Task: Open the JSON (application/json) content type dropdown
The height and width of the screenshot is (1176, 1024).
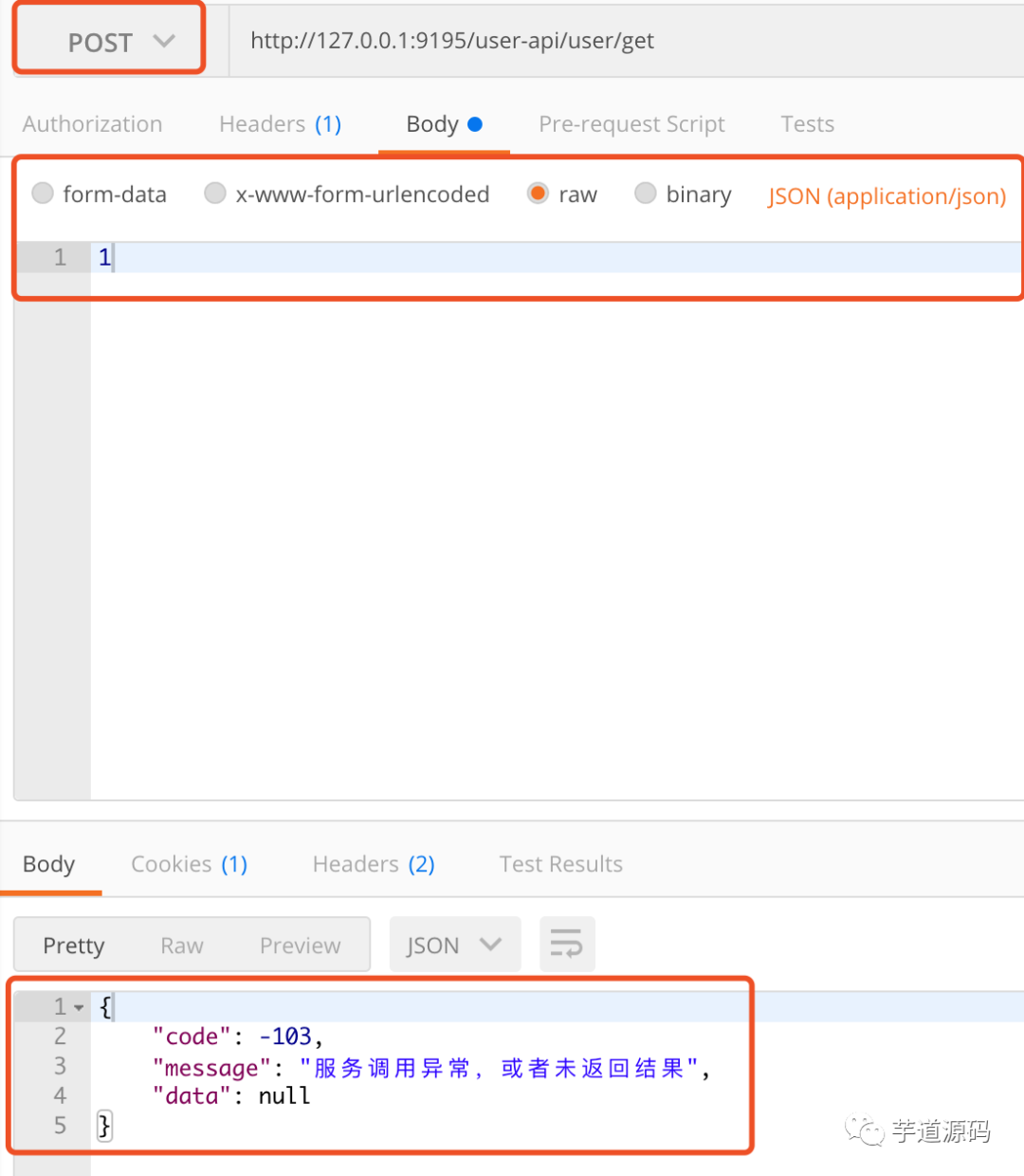Action: click(887, 196)
